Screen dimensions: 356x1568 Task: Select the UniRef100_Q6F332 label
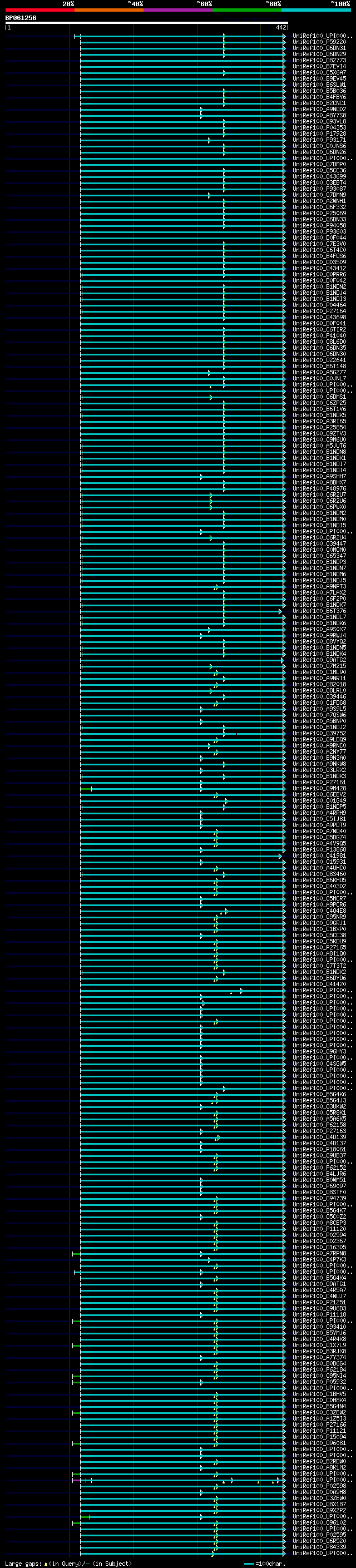(319, 207)
